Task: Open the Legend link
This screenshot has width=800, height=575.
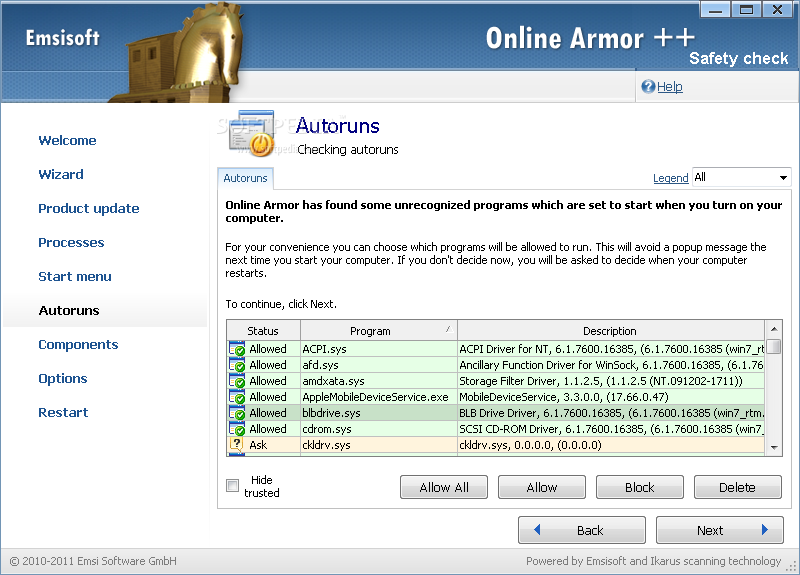Action: [x=670, y=178]
